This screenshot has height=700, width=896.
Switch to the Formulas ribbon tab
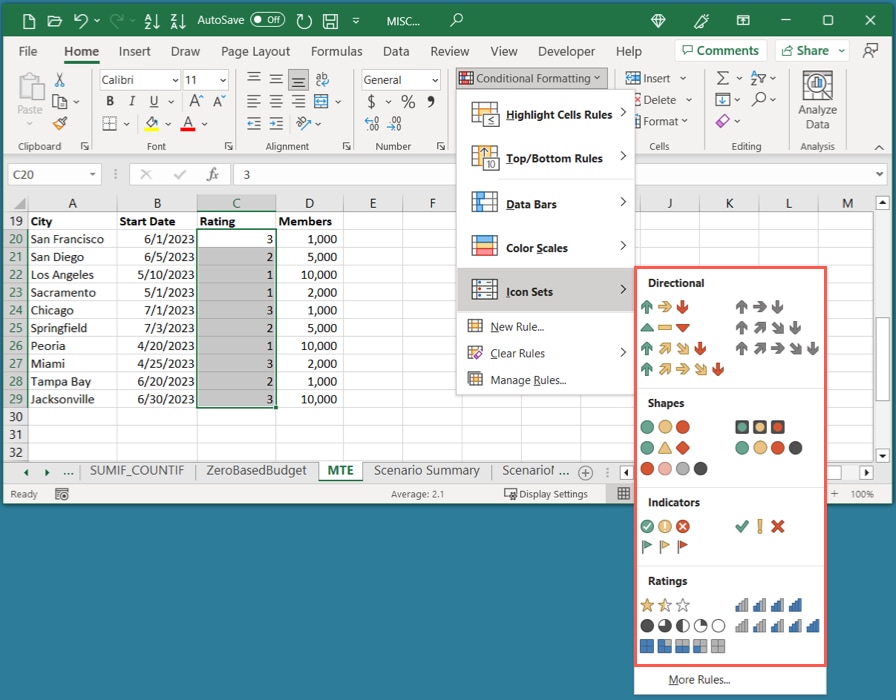[336, 51]
